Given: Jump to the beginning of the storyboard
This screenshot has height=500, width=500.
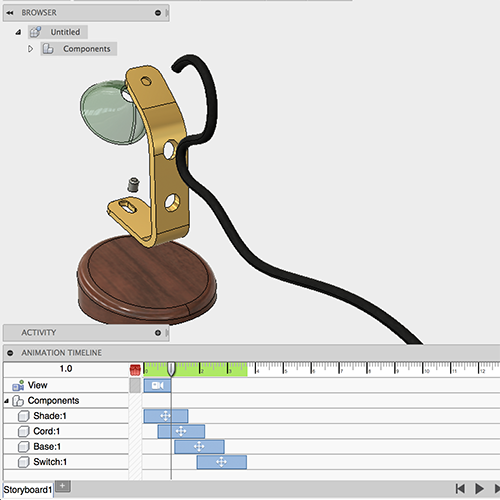Looking at the screenshot, I should click(x=460, y=489).
